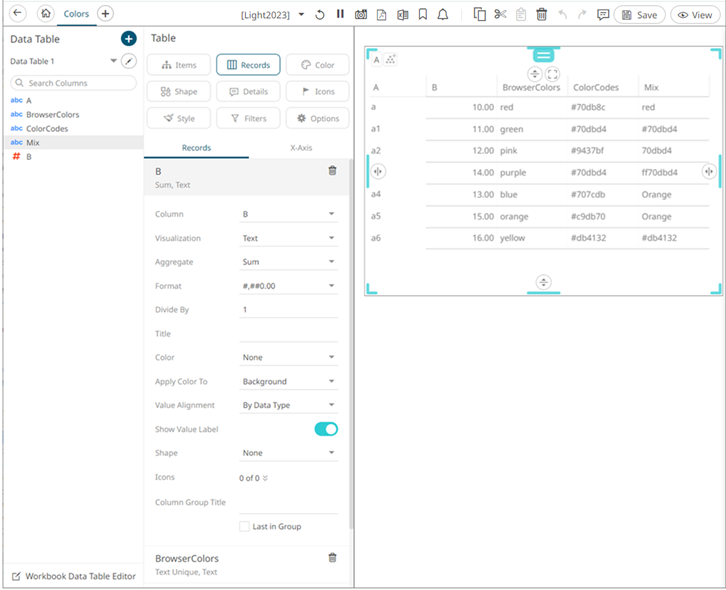Viewport: 726px width, 590px height.
Task: Check the Last in Group checkbox
Action: 244,526
